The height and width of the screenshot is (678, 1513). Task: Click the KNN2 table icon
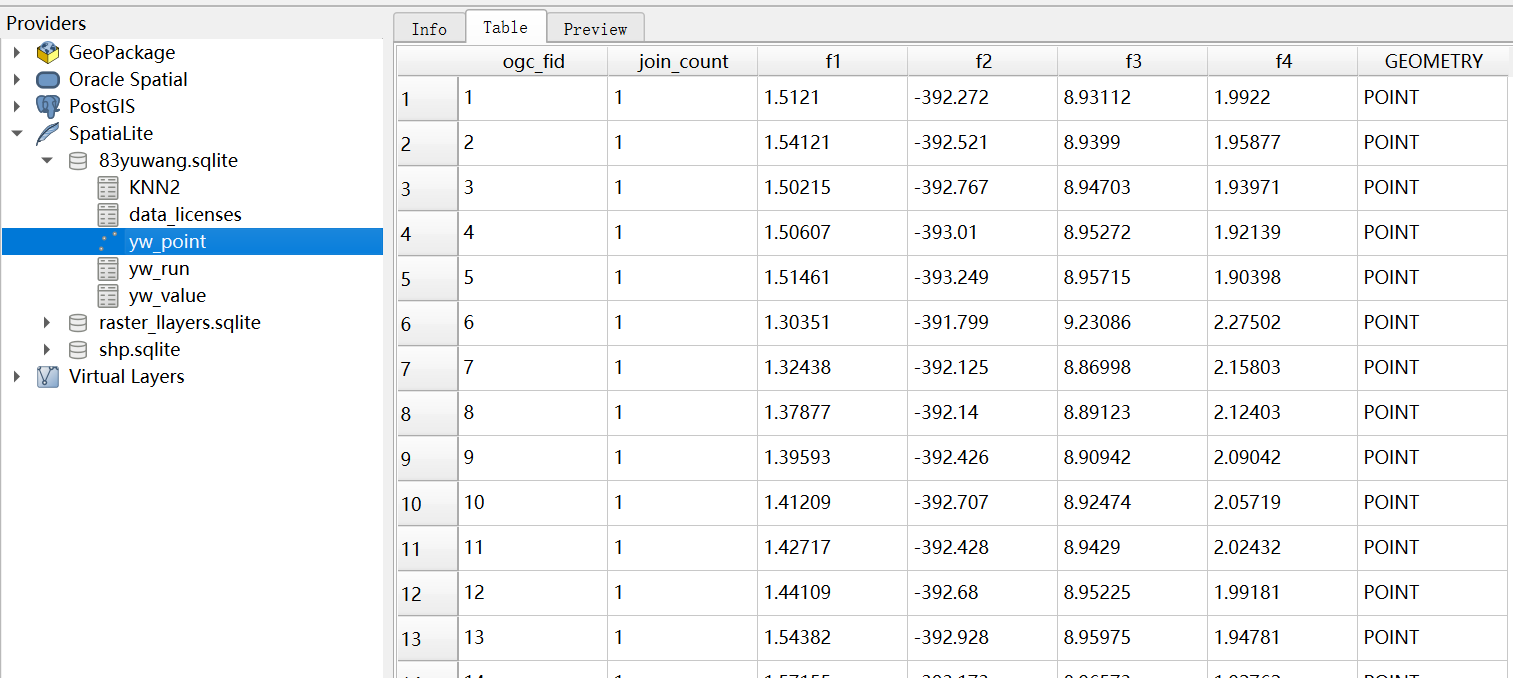(x=108, y=188)
